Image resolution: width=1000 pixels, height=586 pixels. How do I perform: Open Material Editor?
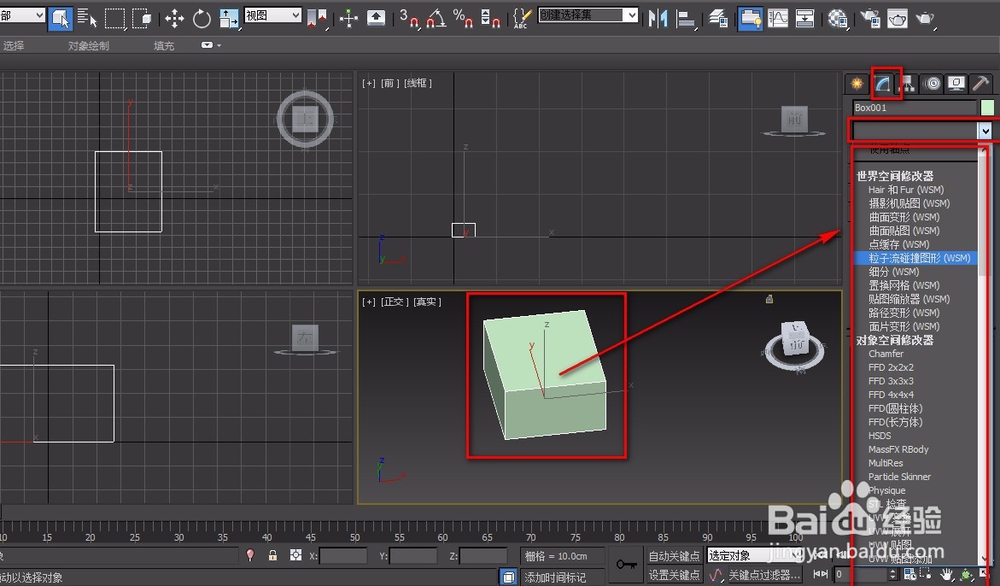point(837,18)
